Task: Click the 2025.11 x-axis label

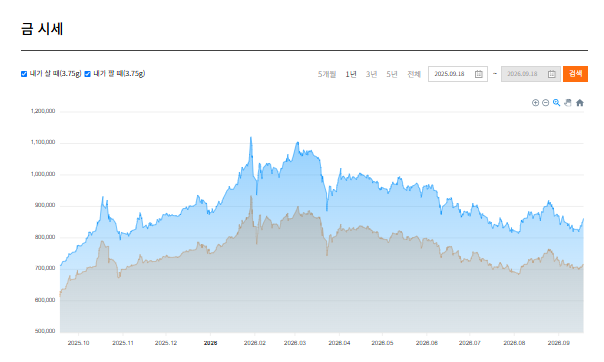Action: (x=122, y=343)
